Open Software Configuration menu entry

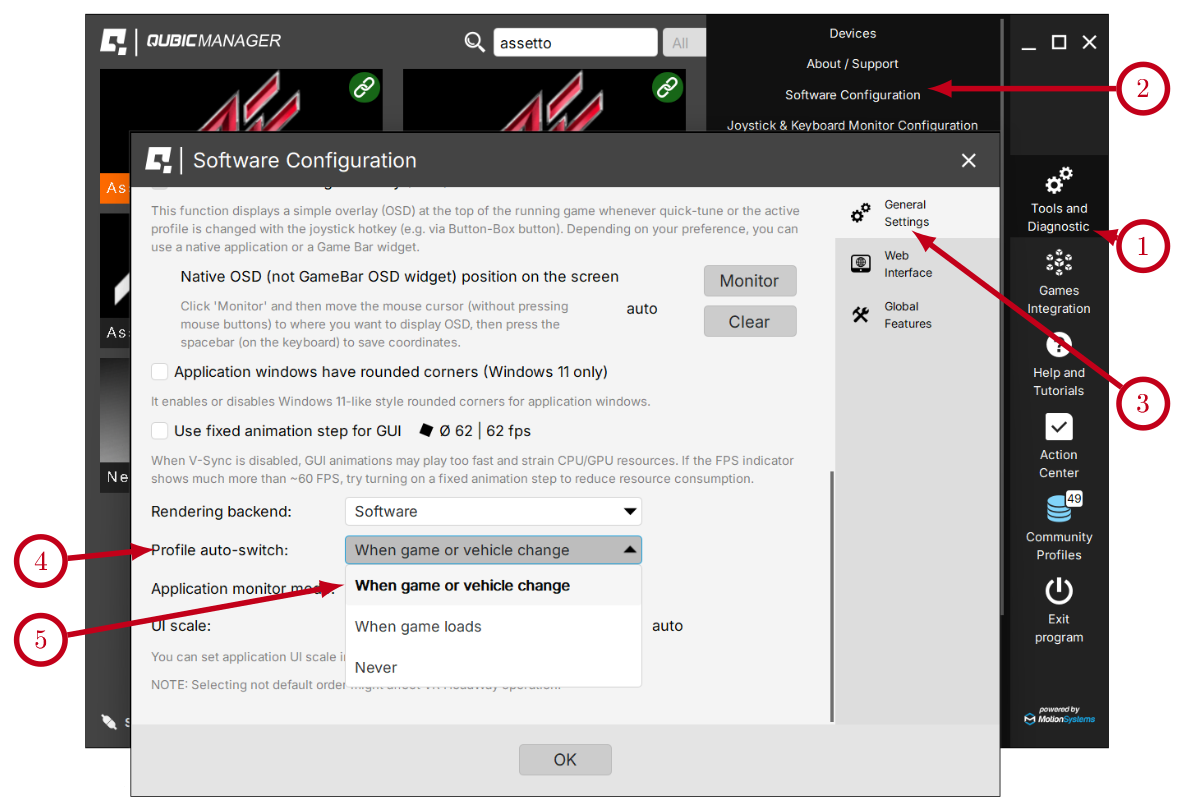tap(852, 95)
